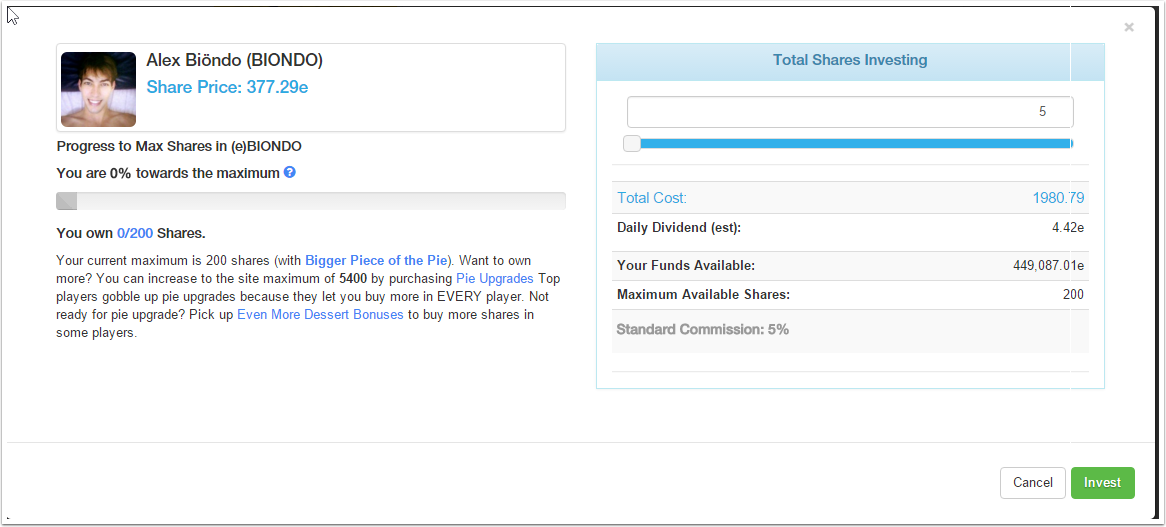
Task: Click the Share Price 377.29e text
Action: click(x=227, y=87)
